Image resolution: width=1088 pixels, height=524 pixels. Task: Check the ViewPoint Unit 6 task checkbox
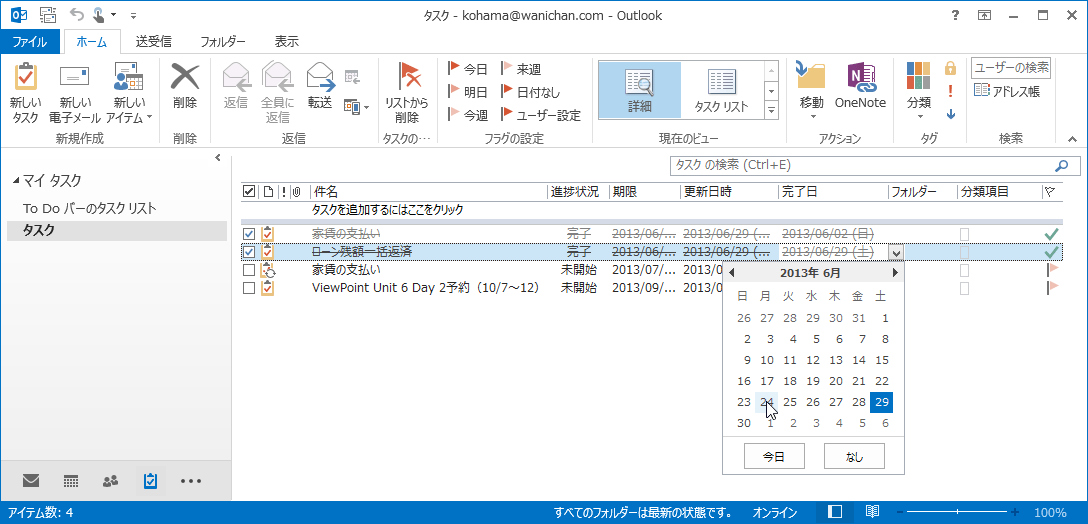coord(249,287)
